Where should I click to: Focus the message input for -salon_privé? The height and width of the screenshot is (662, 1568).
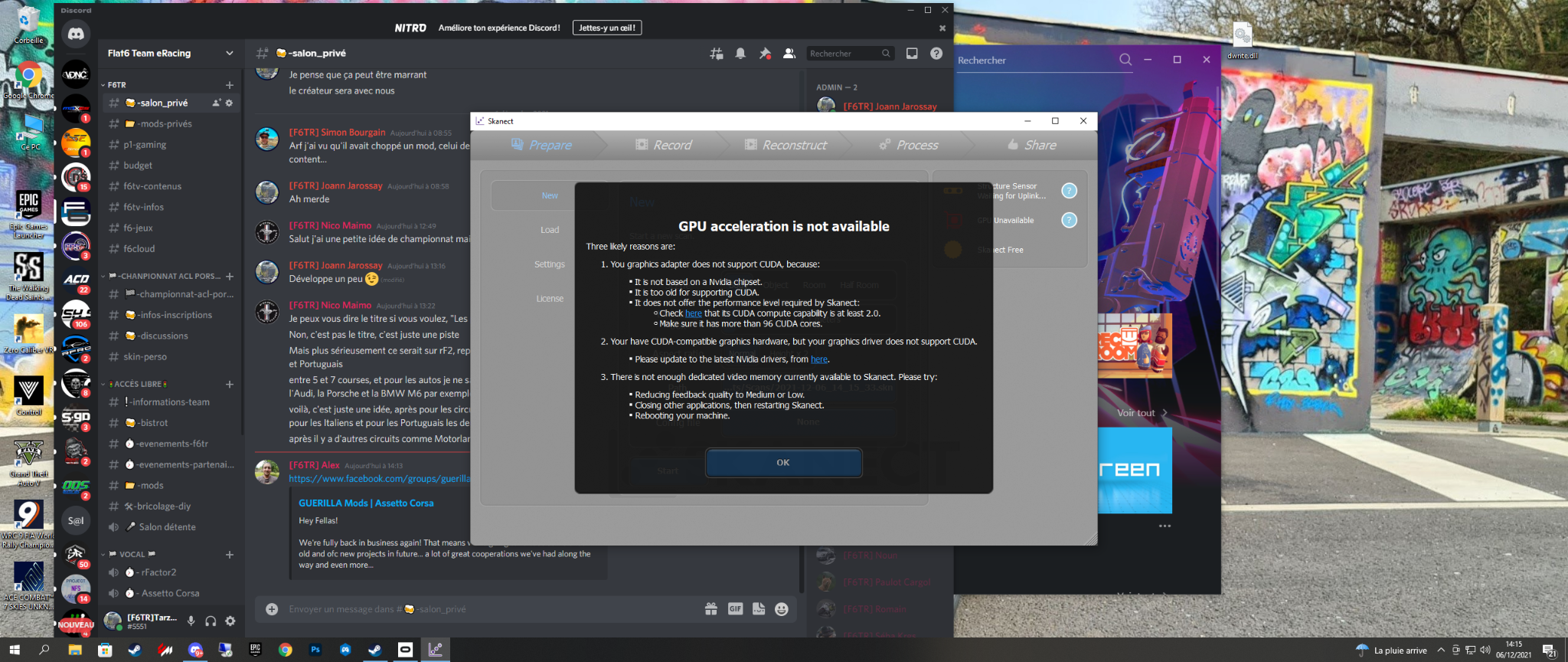pos(490,609)
